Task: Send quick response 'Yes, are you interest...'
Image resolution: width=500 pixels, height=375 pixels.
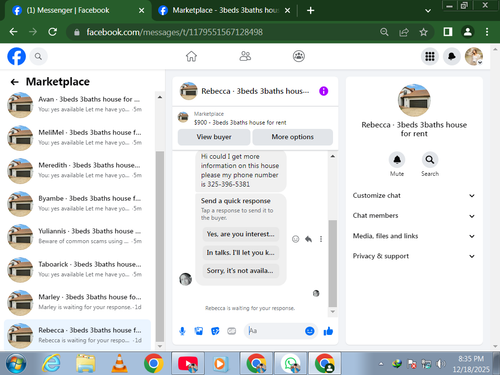Action: click(x=241, y=234)
